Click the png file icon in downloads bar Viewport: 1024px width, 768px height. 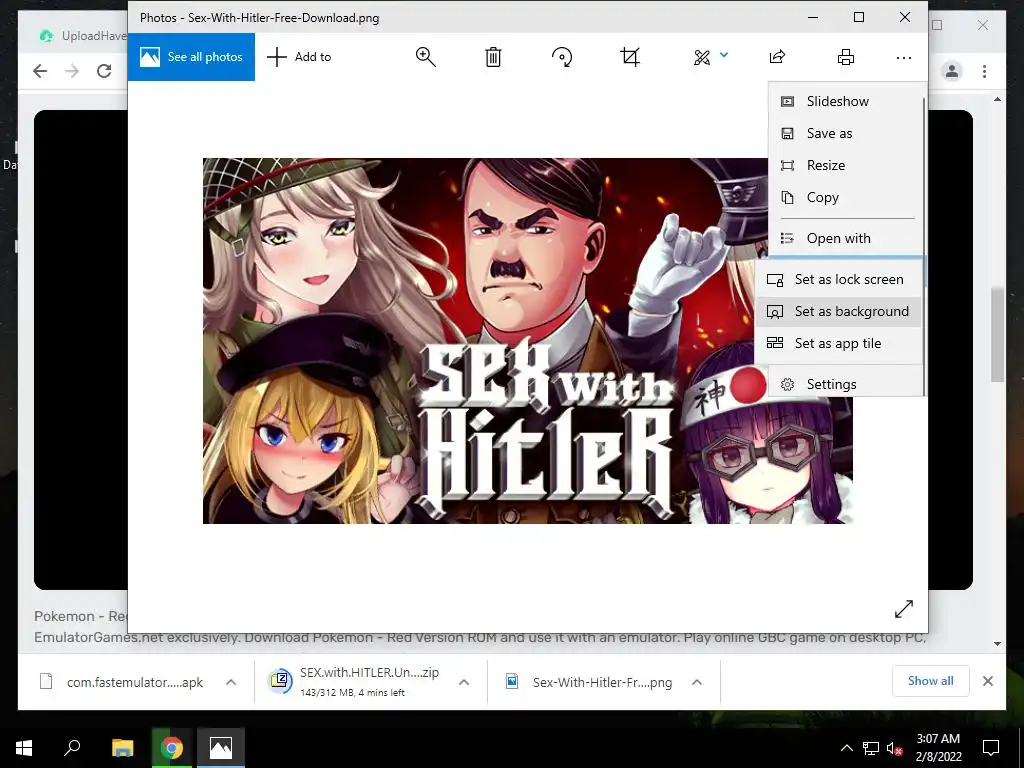coord(512,682)
